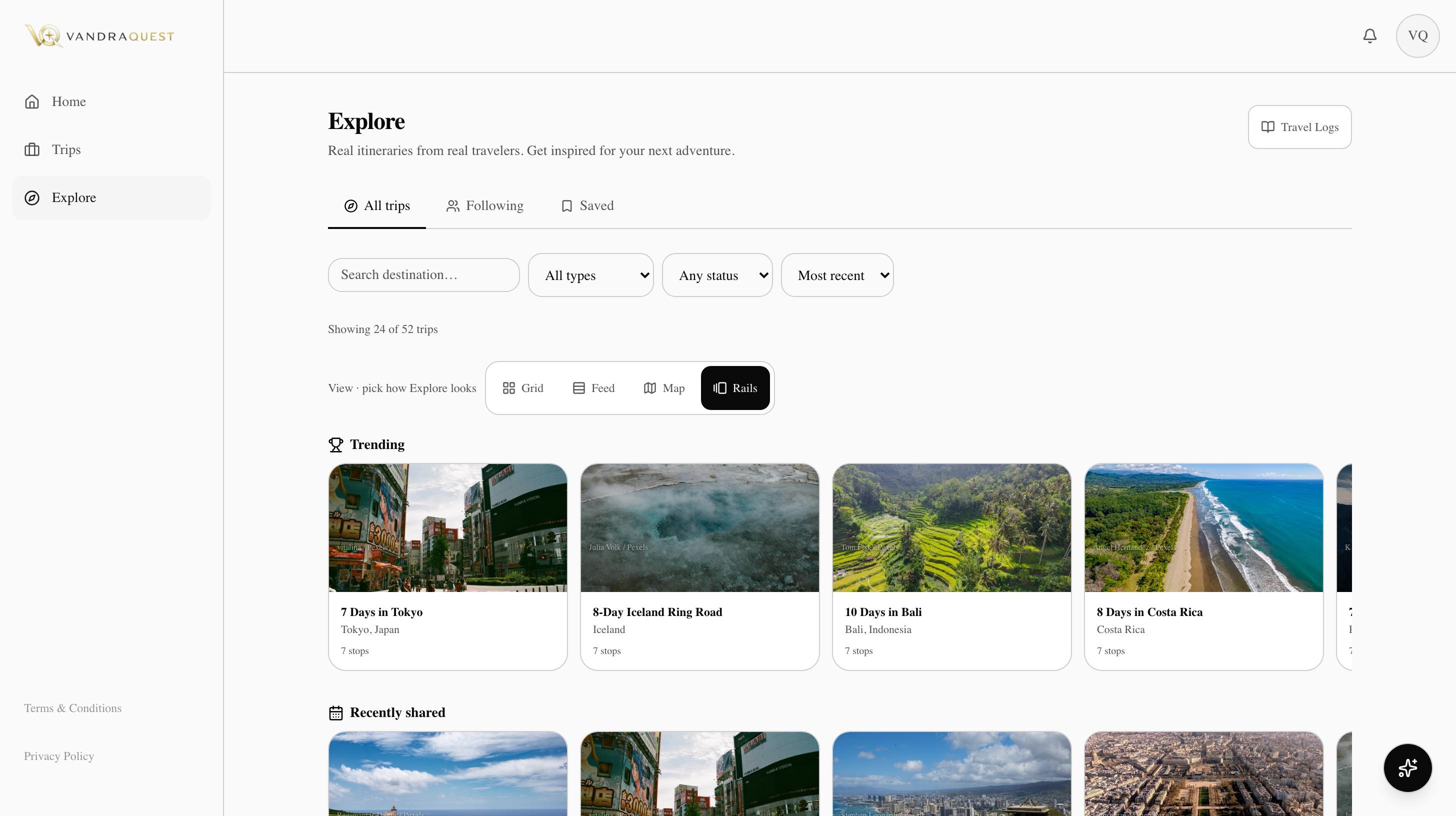
Task: Go to Explore in sidebar
Action: (x=111, y=198)
